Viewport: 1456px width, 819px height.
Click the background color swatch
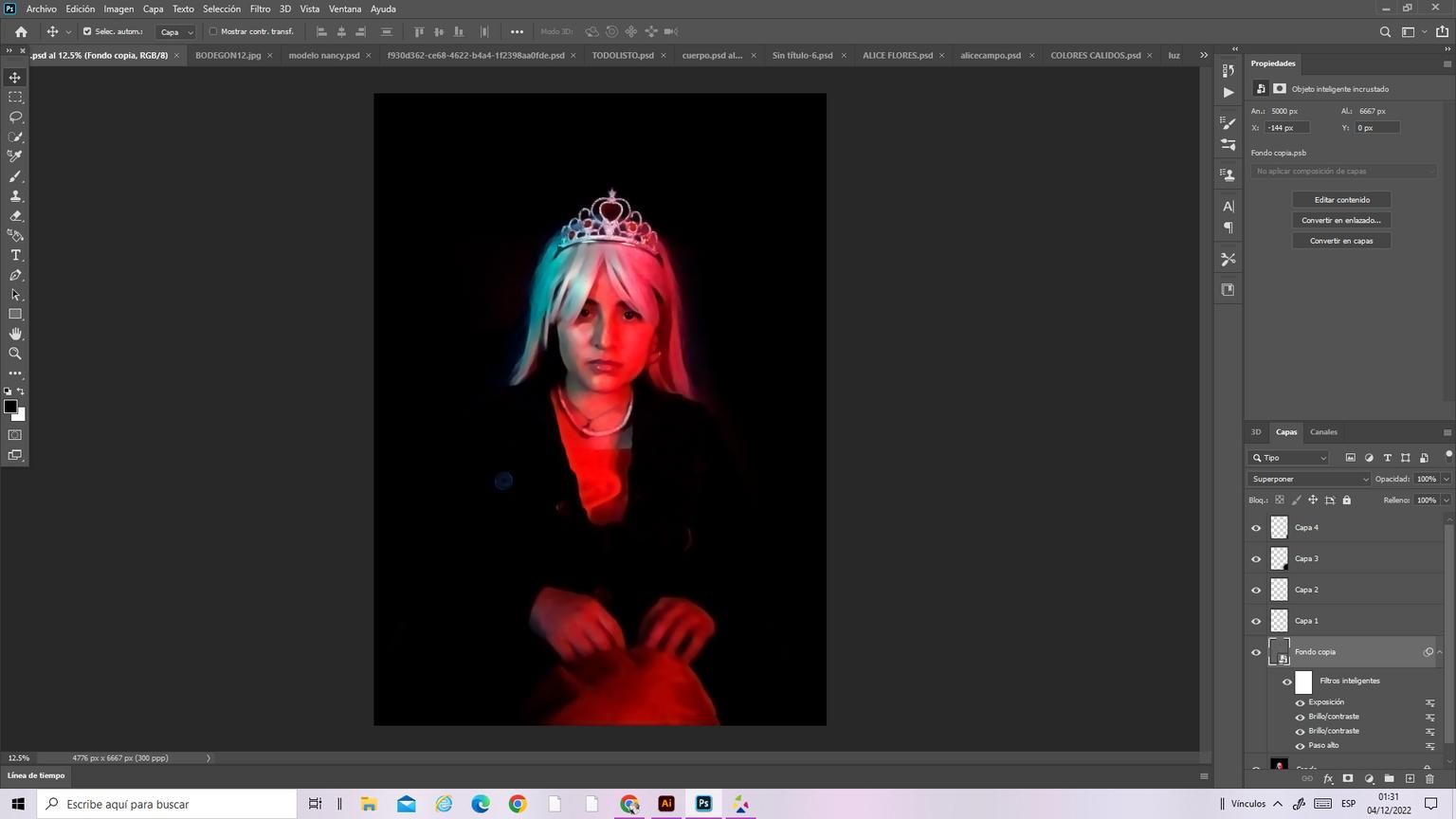point(21,415)
